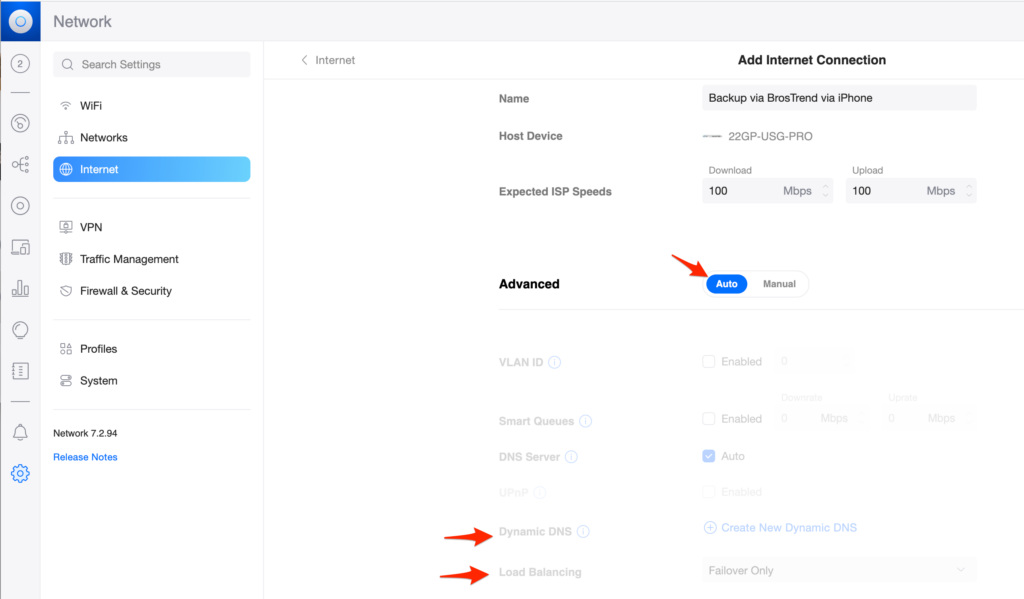
Task: Adjust the Download speed stepper arrows
Action: (825, 191)
